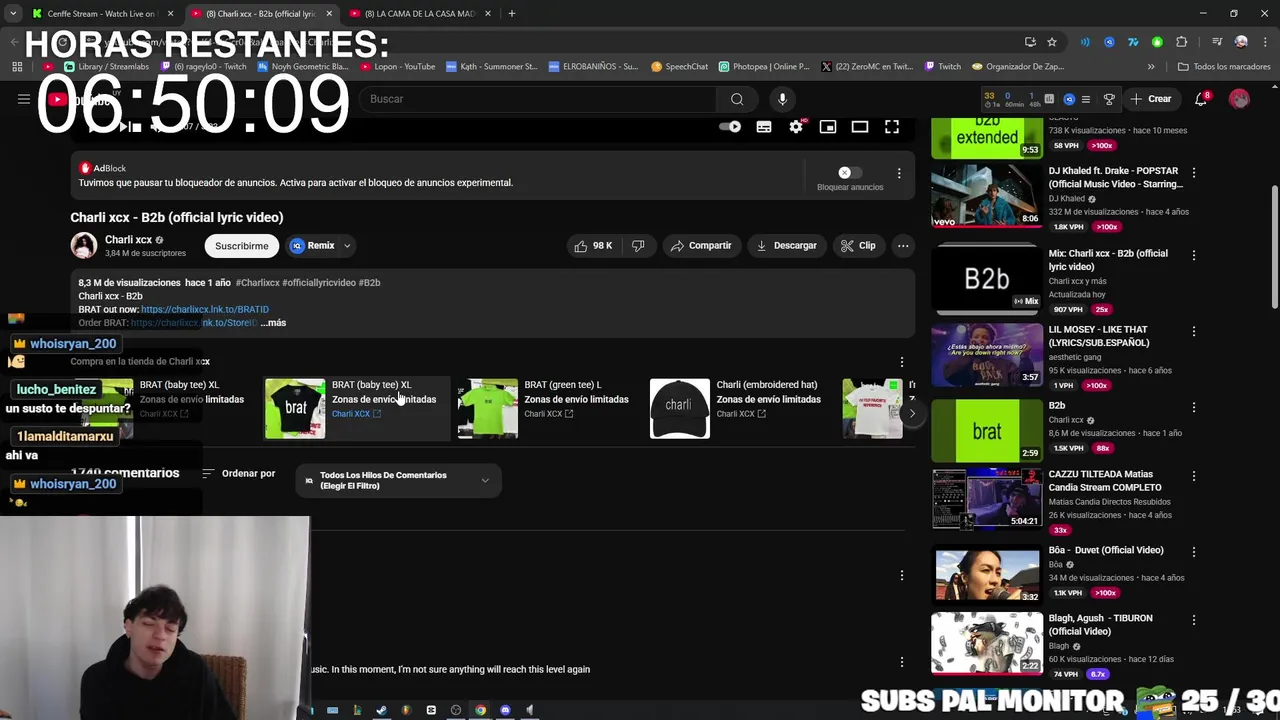Screen dimensions: 1280x720
Task: Toggle autoplay switch in player
Action: (x=731, y=127)
